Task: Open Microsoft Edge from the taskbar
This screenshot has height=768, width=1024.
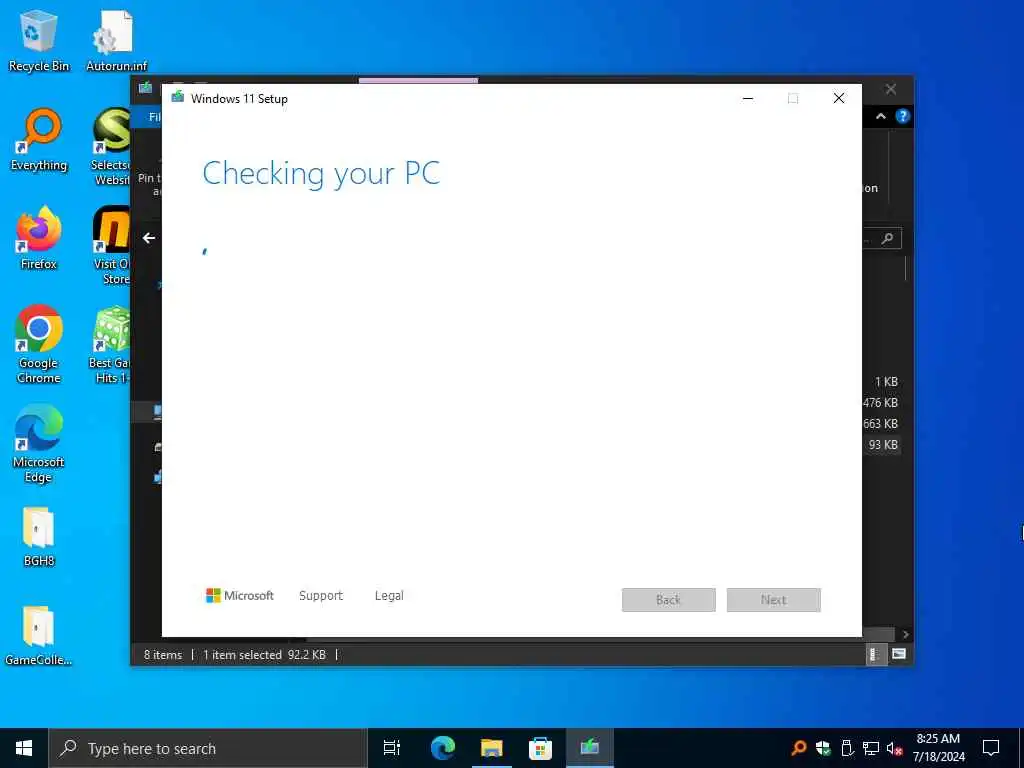Action: [442, 748]
